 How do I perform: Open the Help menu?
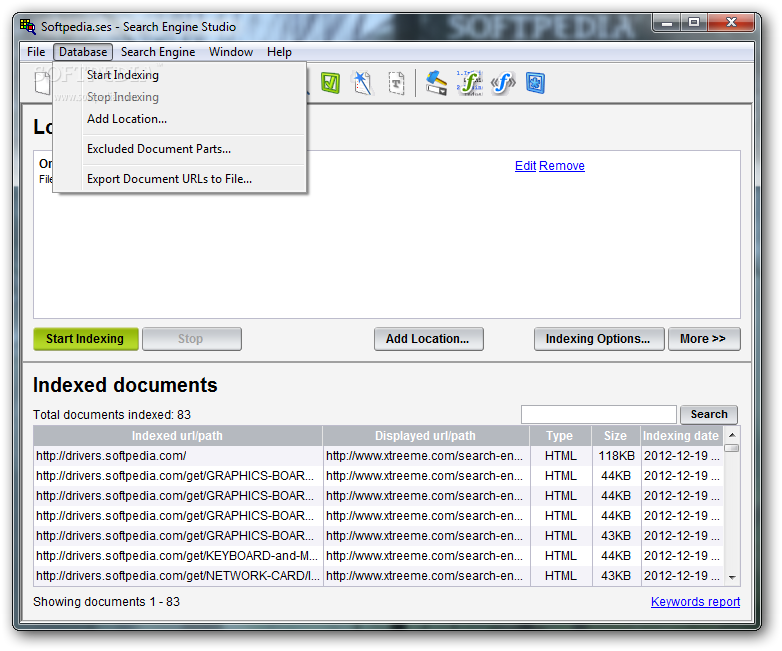tap(279, 52)
